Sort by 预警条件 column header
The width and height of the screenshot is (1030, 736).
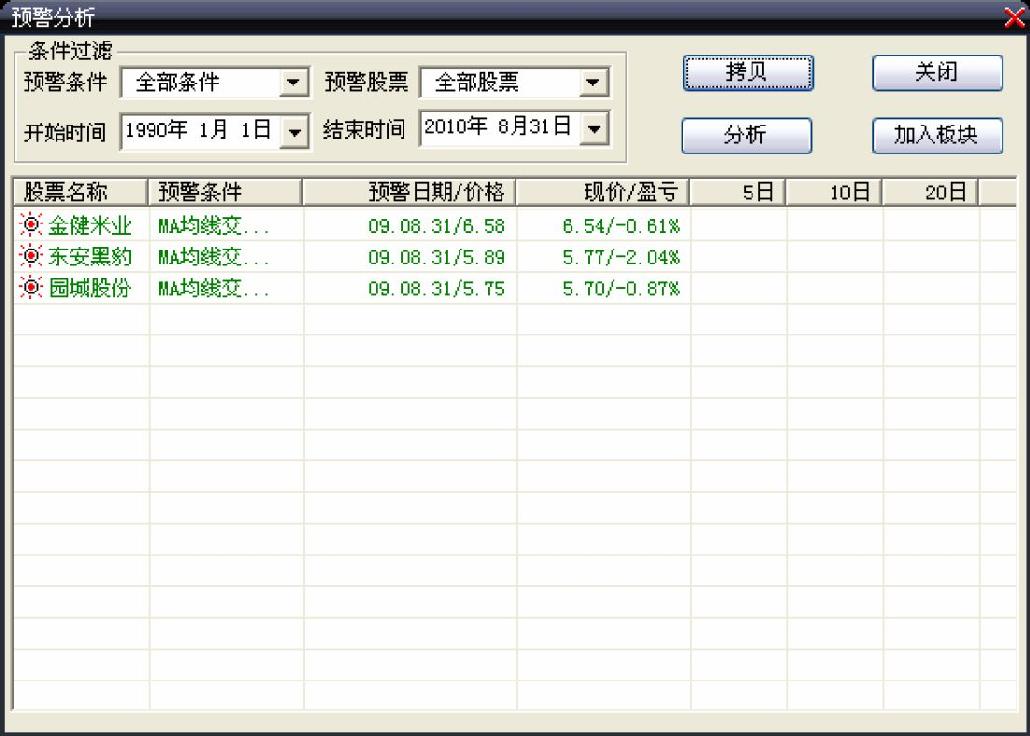coord(225,193)
